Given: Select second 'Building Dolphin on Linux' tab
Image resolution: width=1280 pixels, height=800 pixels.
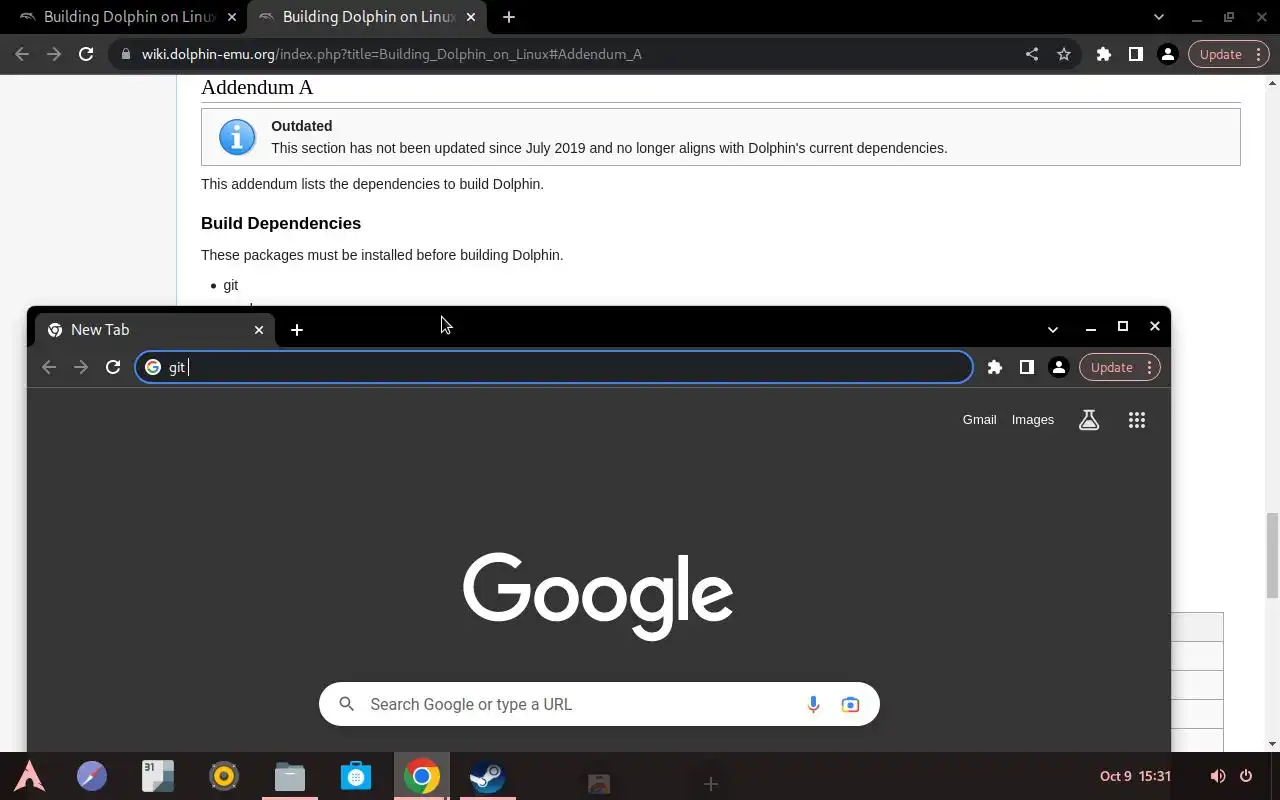Looking at the screenshot, I should [366, 17].
